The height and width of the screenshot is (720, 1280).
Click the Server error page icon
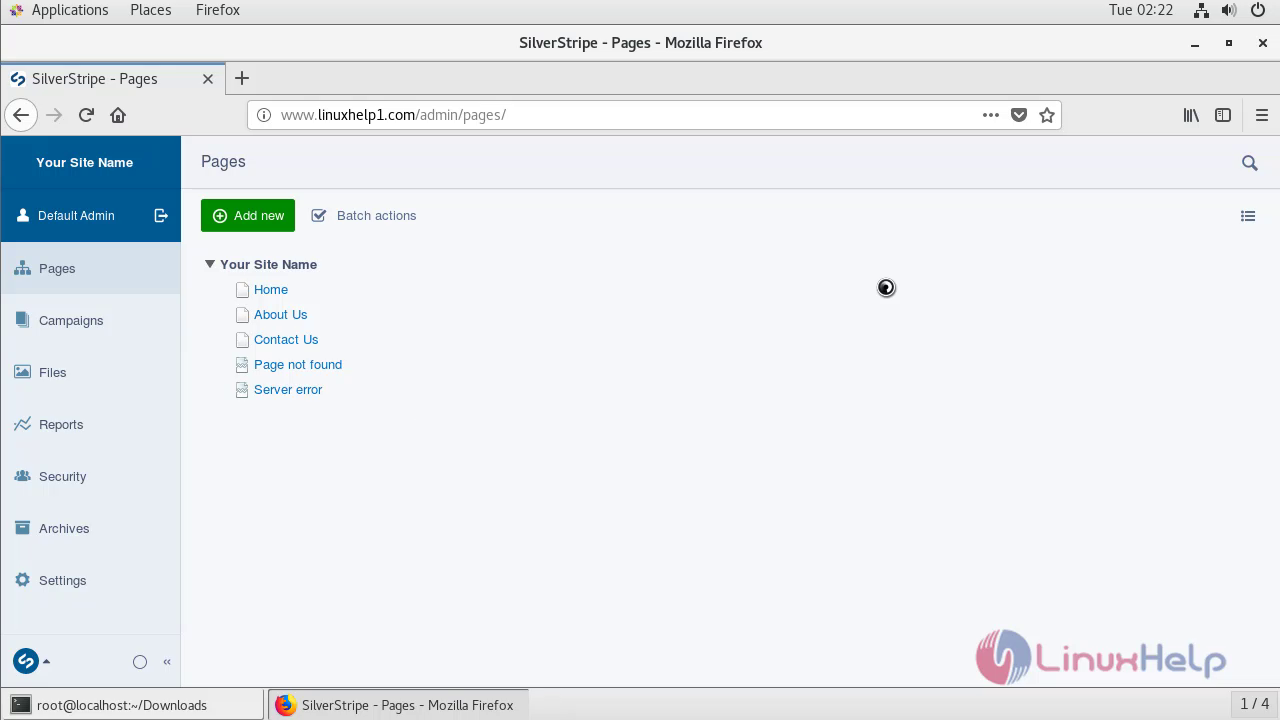(242, 390)
